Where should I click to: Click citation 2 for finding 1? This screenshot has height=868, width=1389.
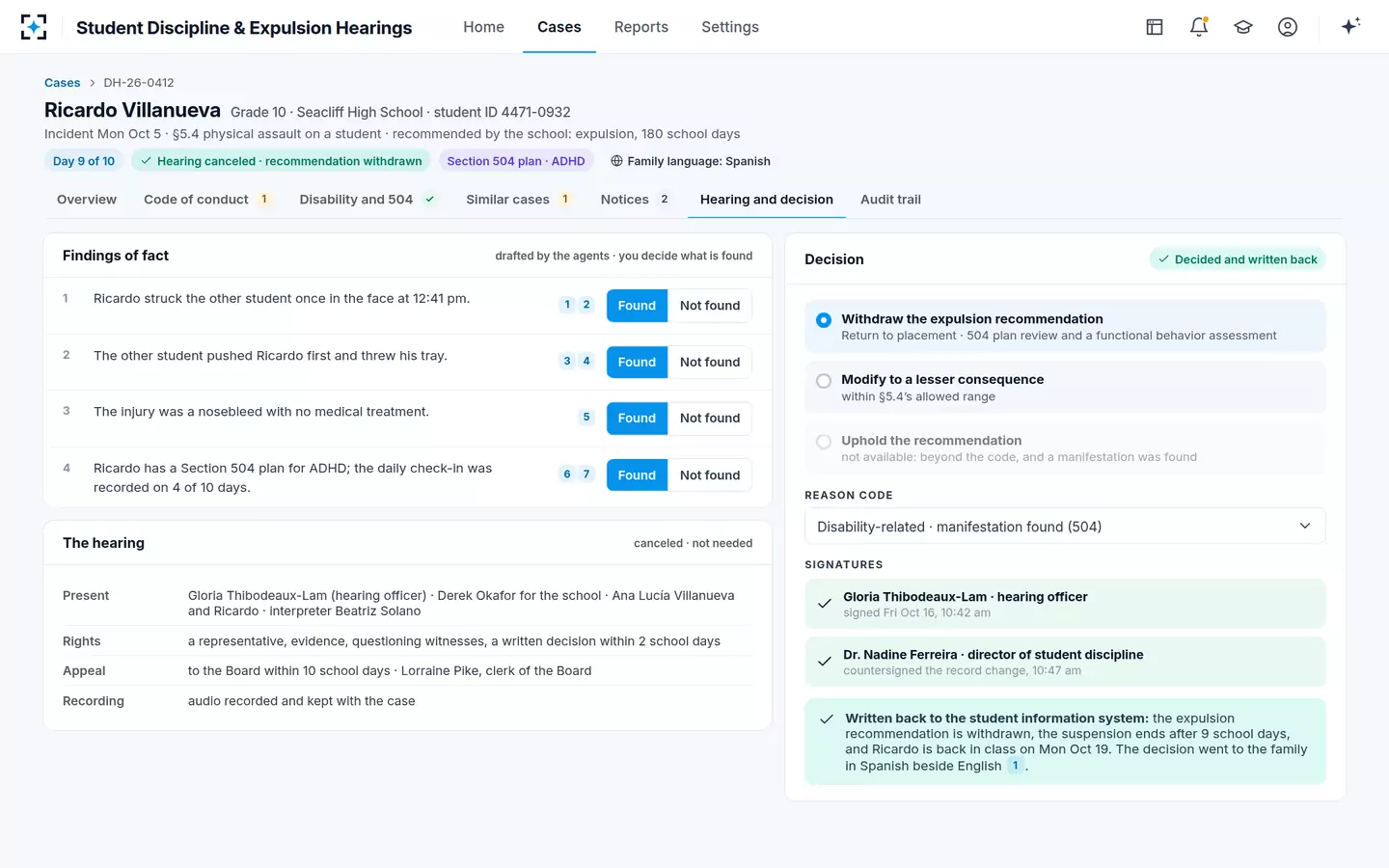click(586, 305)
